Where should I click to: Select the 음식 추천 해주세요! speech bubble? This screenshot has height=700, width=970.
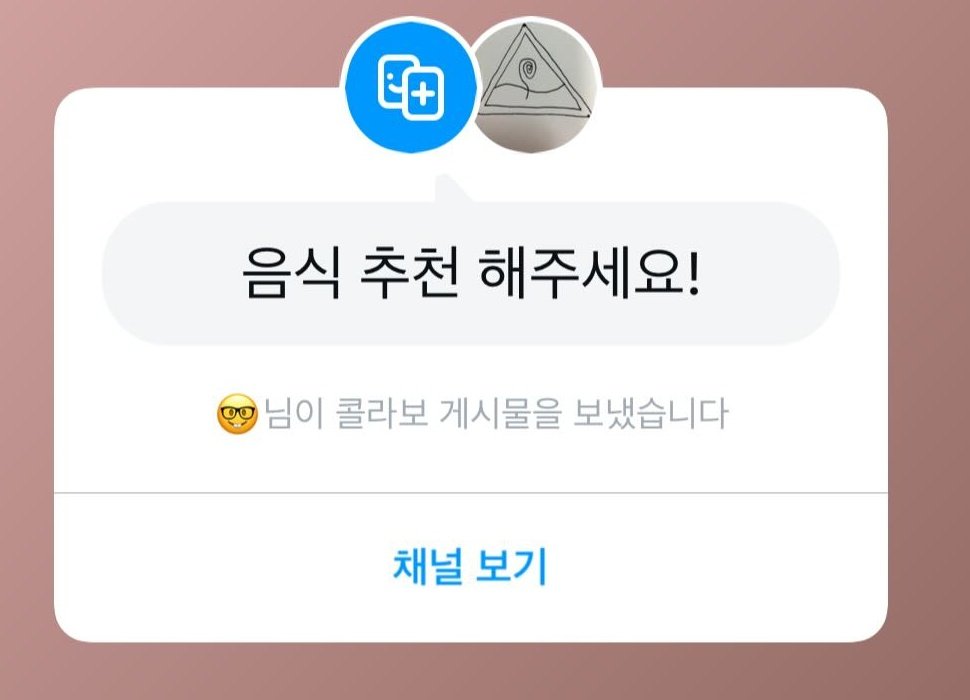tap(470, 273)
